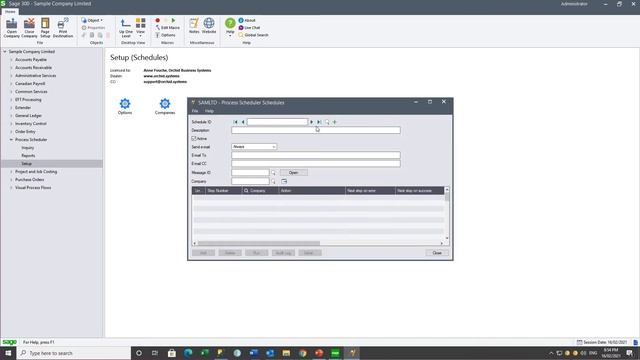The width and height of the screenshot is (640, 360).
Task: Click the Print Destination icon
Action: [63, 28]
